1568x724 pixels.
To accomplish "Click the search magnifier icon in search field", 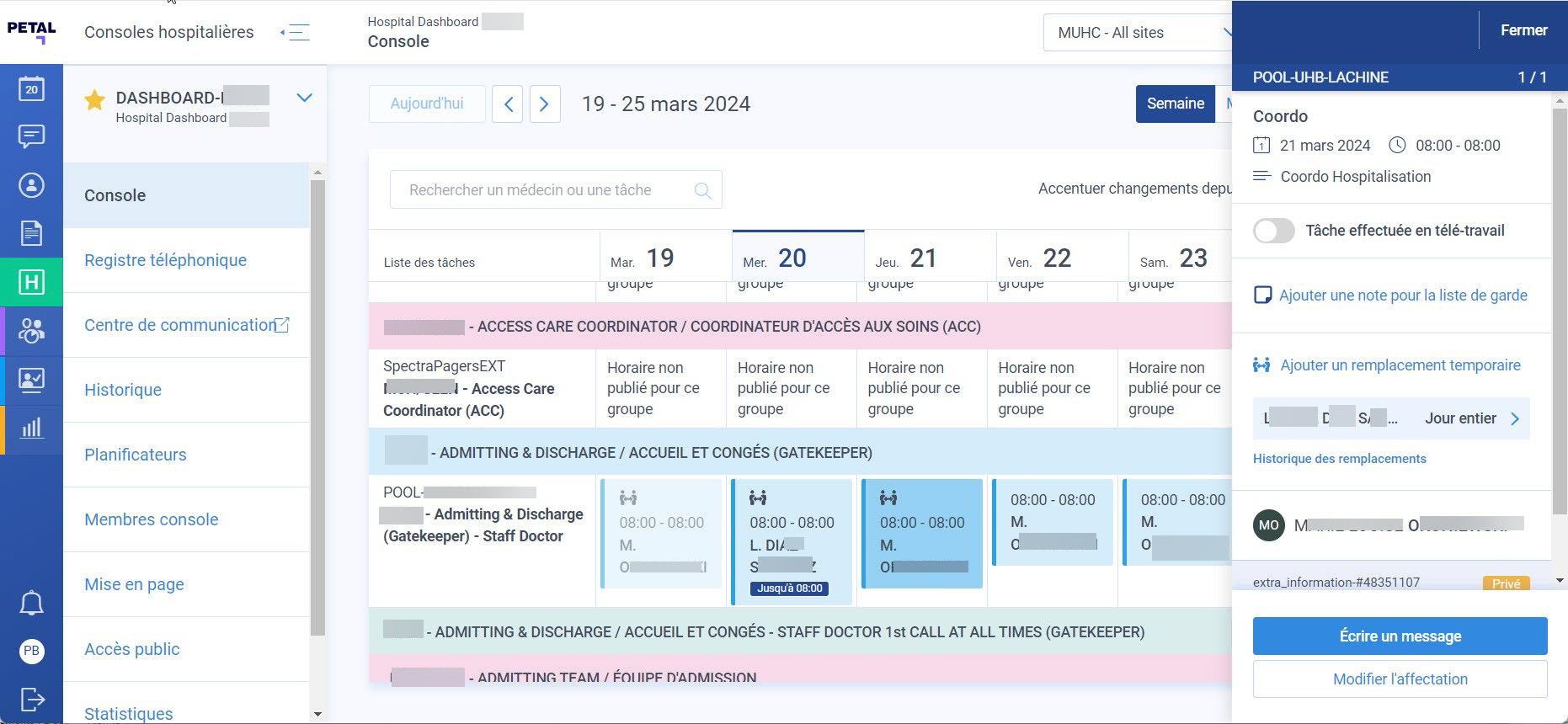I will pos(702,190).
